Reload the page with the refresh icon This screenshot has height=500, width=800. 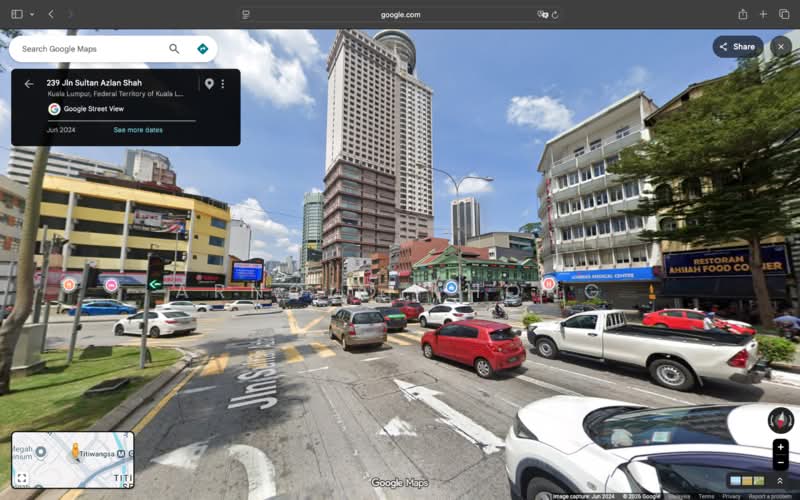555,15
